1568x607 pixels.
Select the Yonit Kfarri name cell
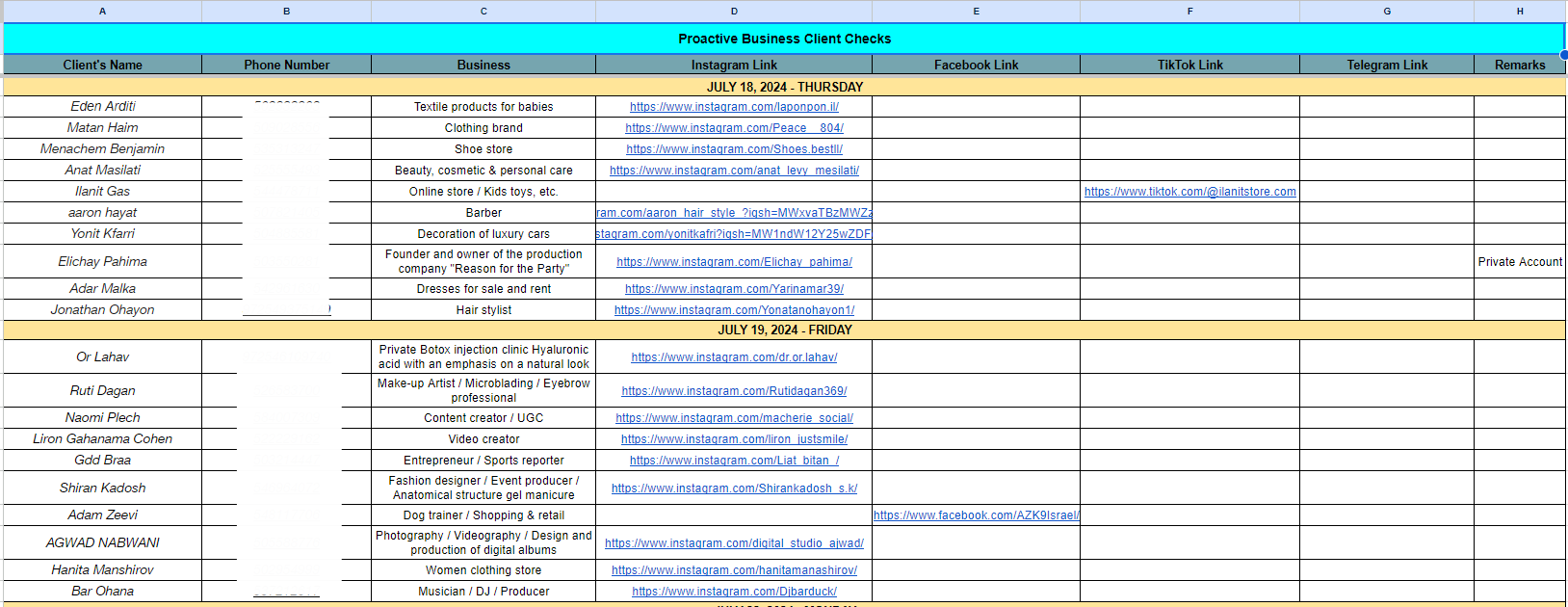click(x=103, y=233)
